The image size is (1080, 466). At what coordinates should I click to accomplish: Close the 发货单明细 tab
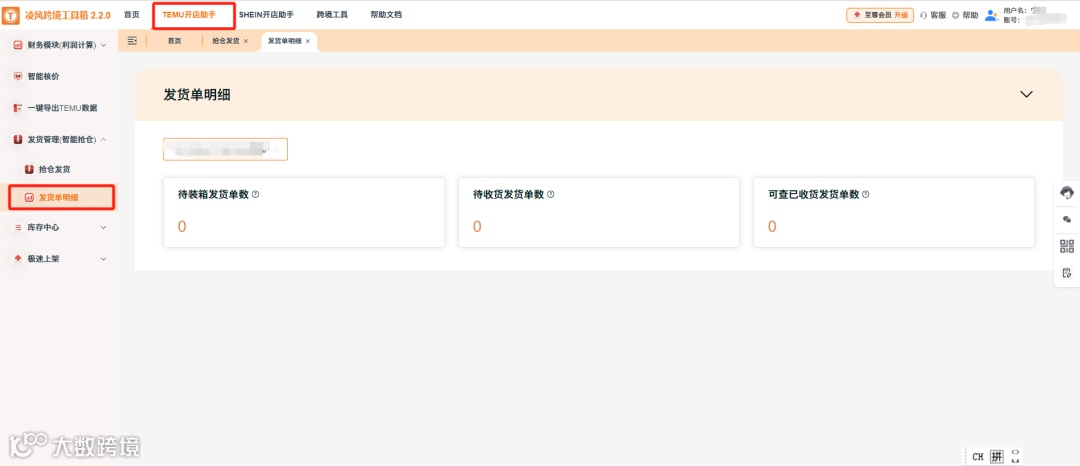pos(308,41)
